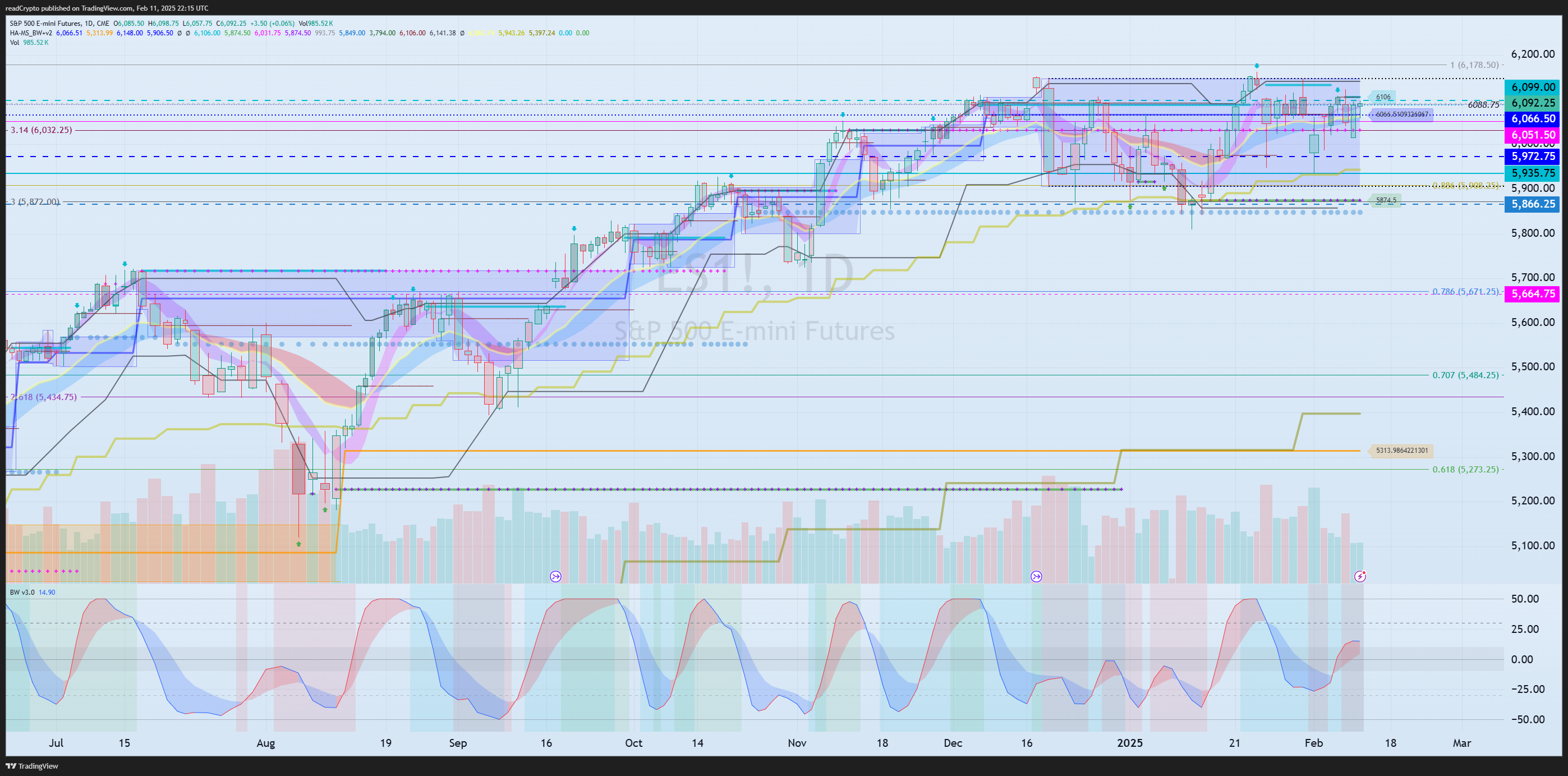Click the Aug label on time axis

(266, 743)
